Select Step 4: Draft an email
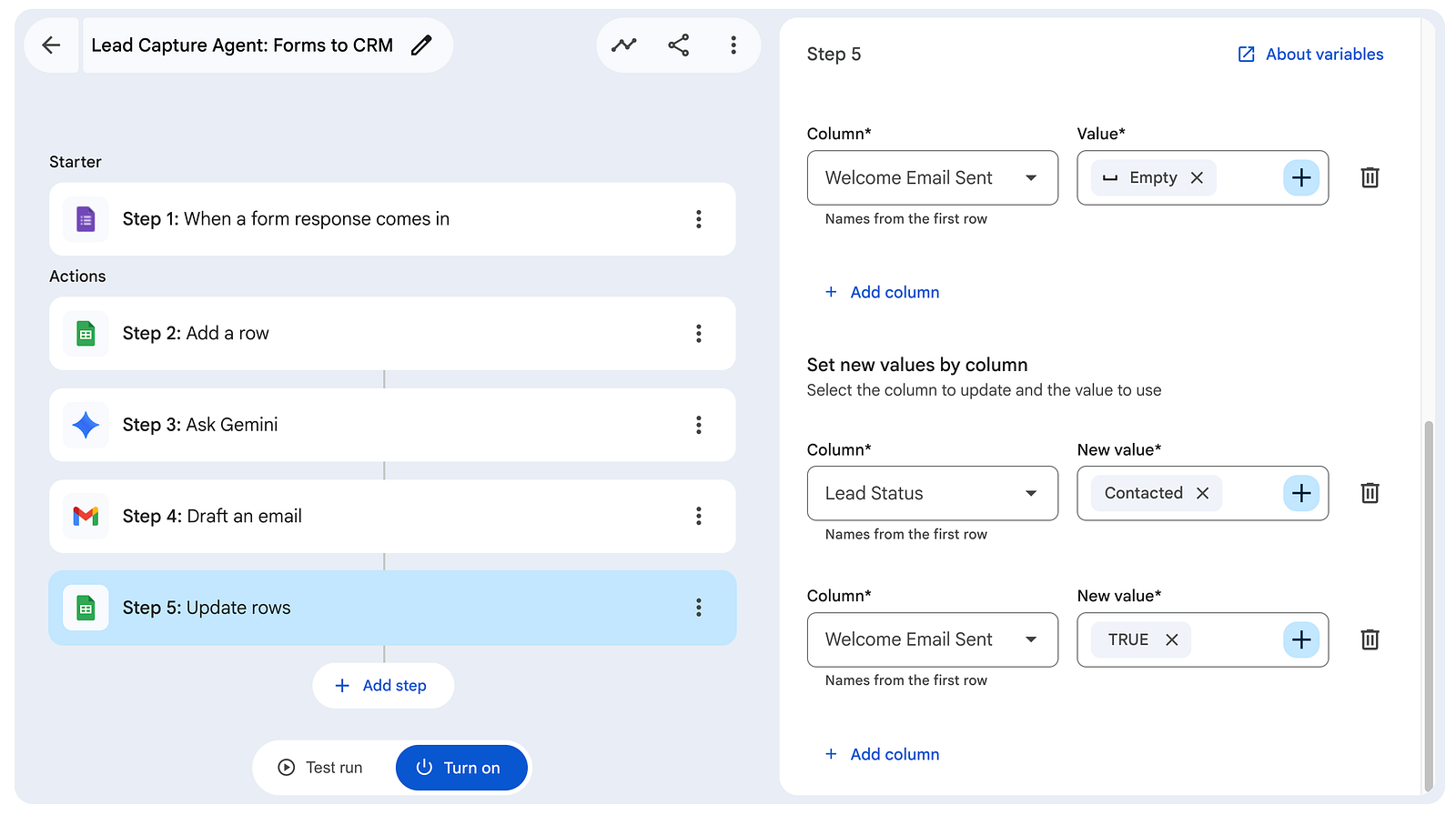This screenshot has height=815, width=1456. 392,517
